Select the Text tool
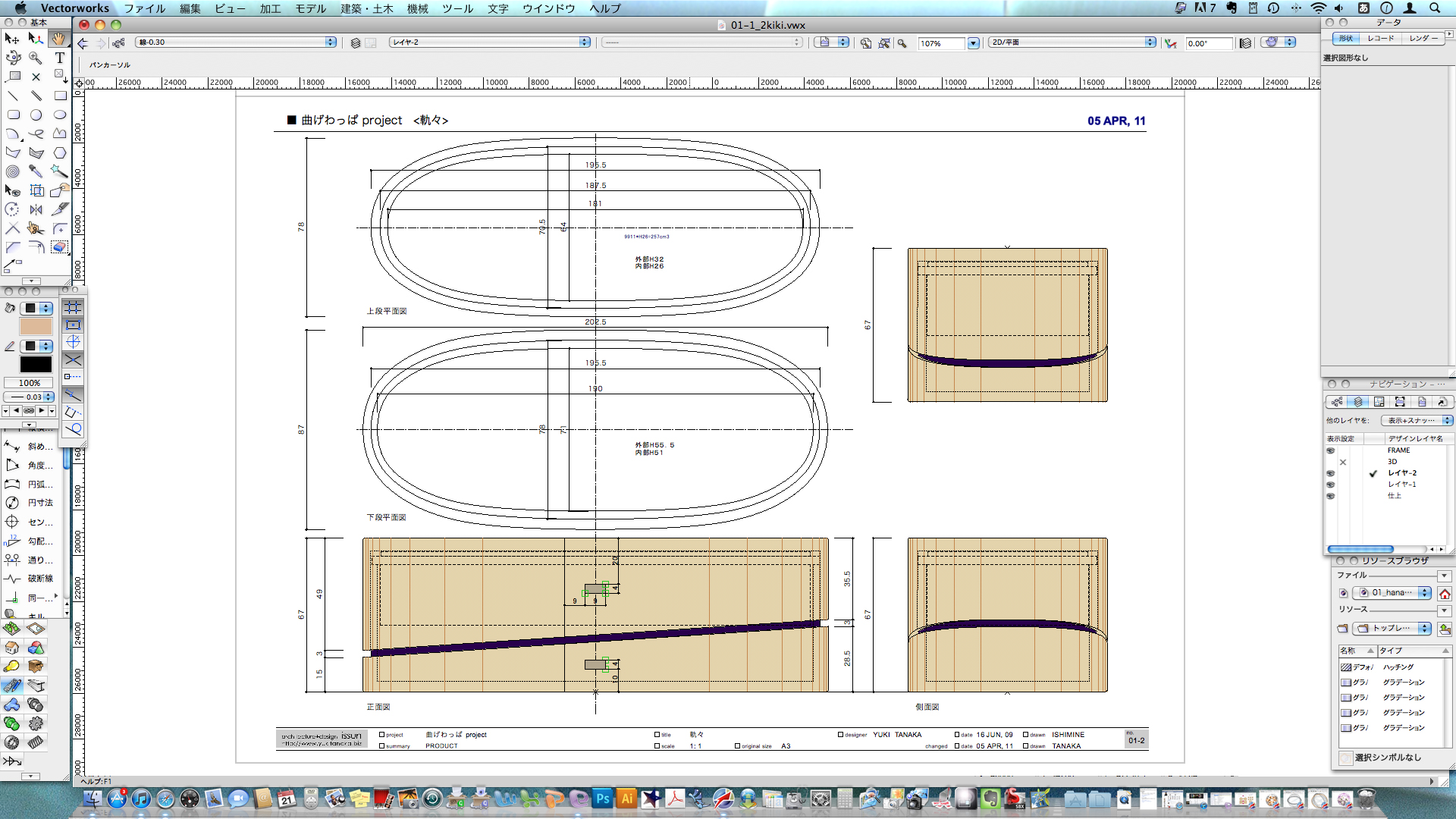Screen dimensions: 1456x819 59,58
